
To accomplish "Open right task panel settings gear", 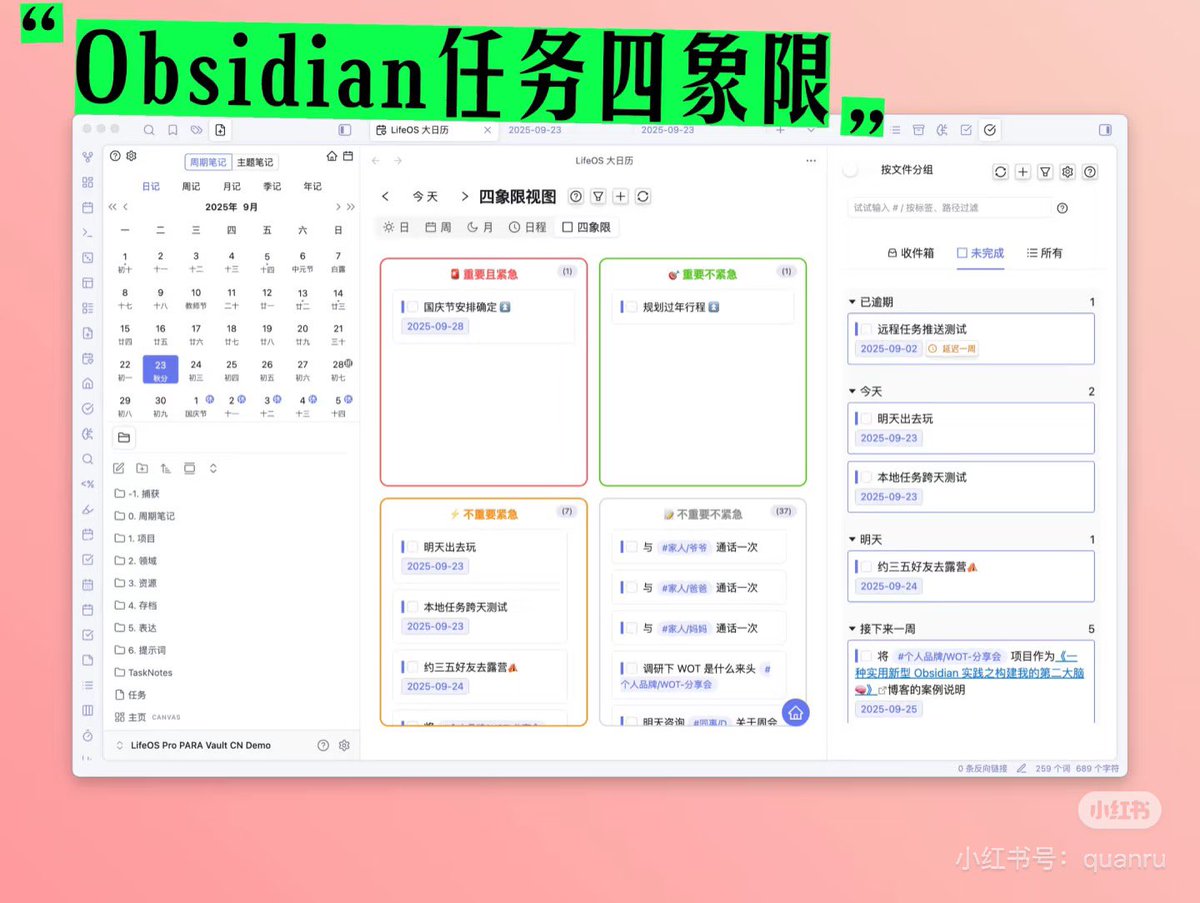I will (1068, 172).
